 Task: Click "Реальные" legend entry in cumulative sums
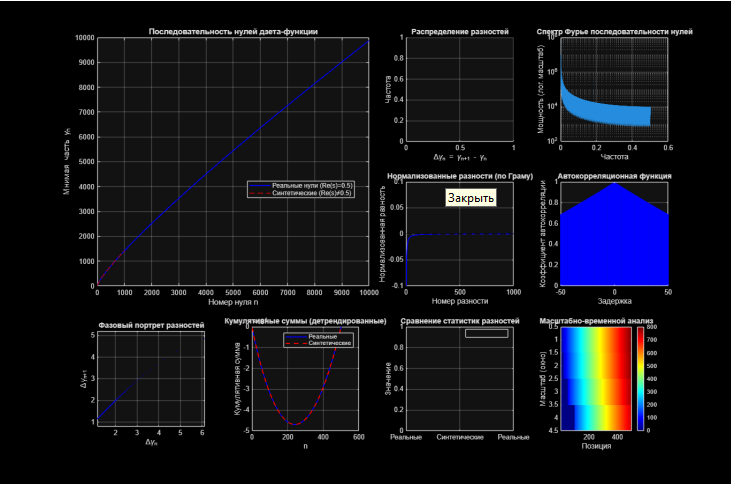tap(323, 337)
